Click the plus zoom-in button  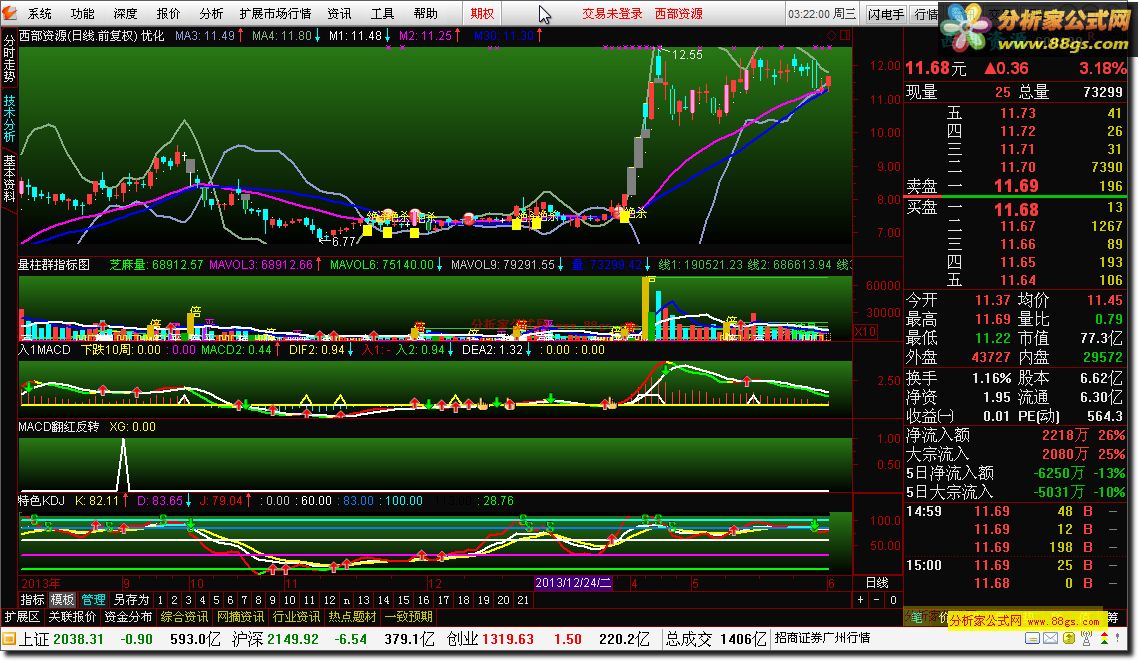[861, 600]
